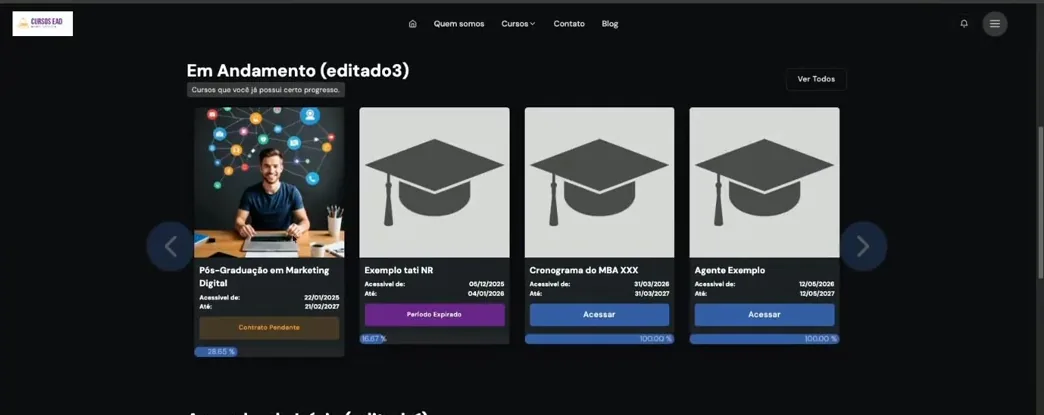This screenshot has height=415, width=1044.
Task: Click the Exemplo tati NR title
Action: coord(399,270)
